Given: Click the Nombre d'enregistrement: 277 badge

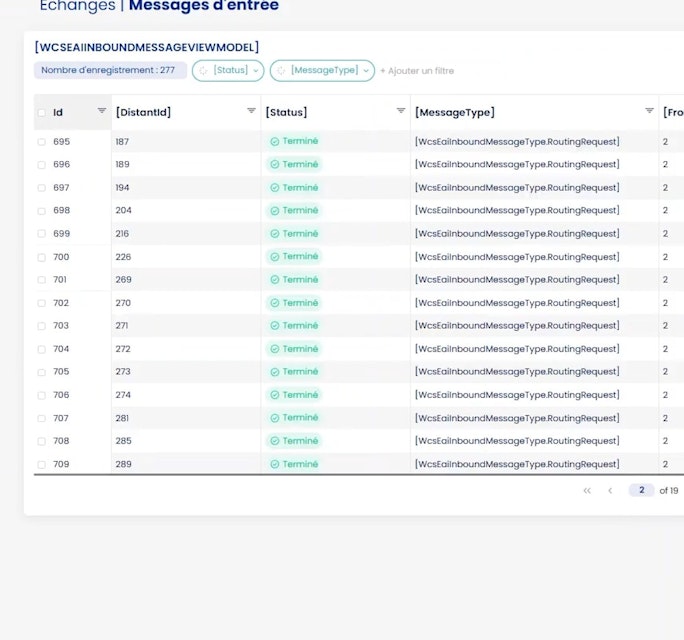Looking at the screenshot, I should pos(110,71).
